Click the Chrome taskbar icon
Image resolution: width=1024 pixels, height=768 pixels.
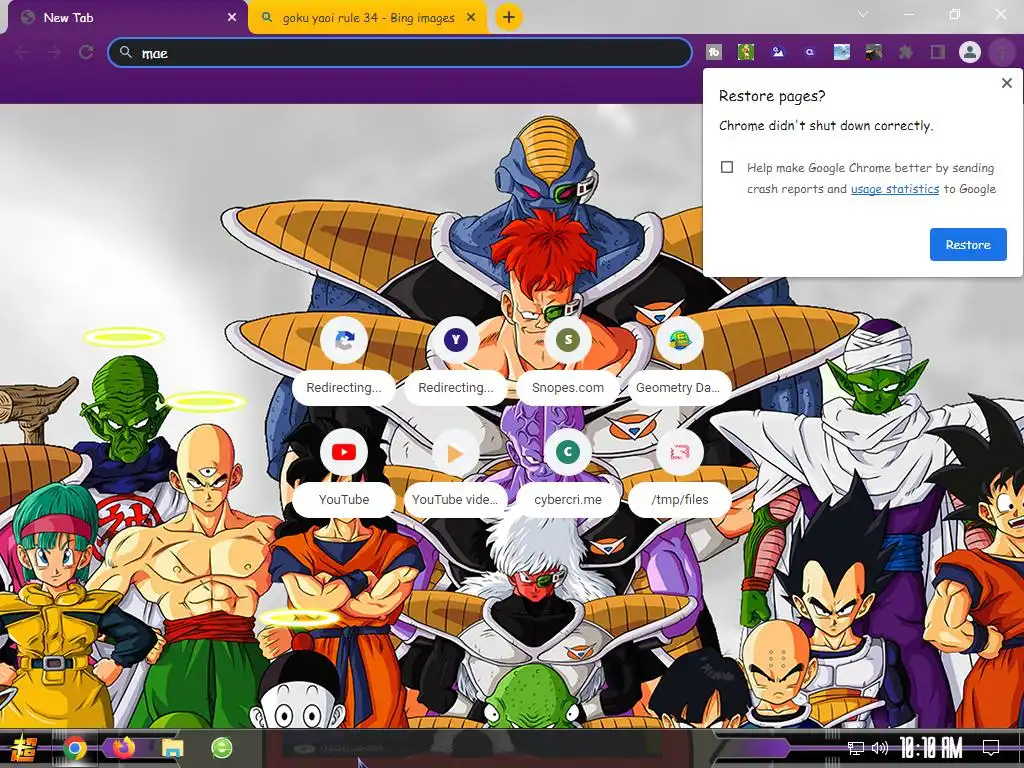coord(75,748)
